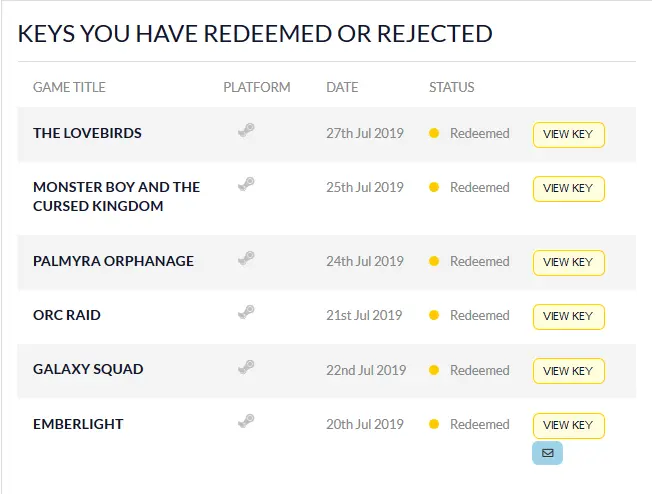
Task: View key for Monster Boy and the Cursed Kingdom
Action: 568,189
